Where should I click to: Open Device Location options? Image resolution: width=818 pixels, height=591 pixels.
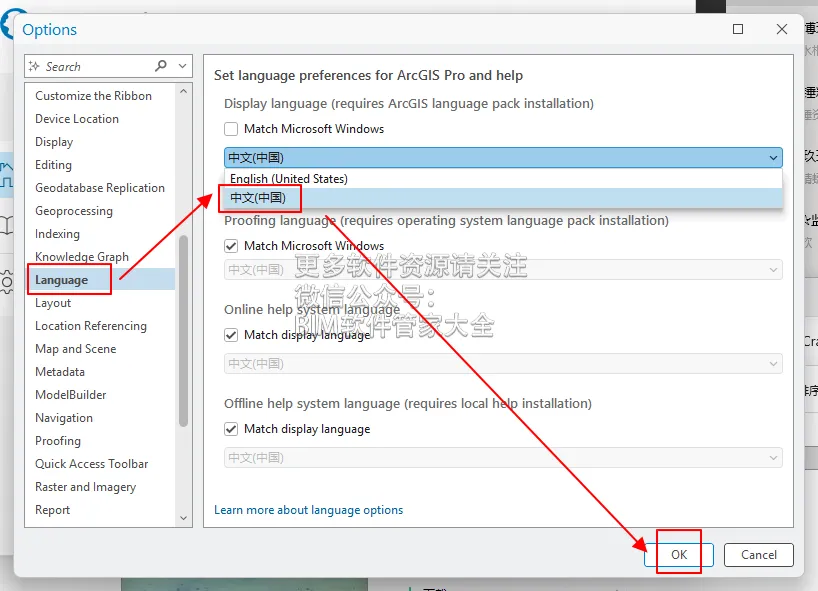click(x=77, y=119)
